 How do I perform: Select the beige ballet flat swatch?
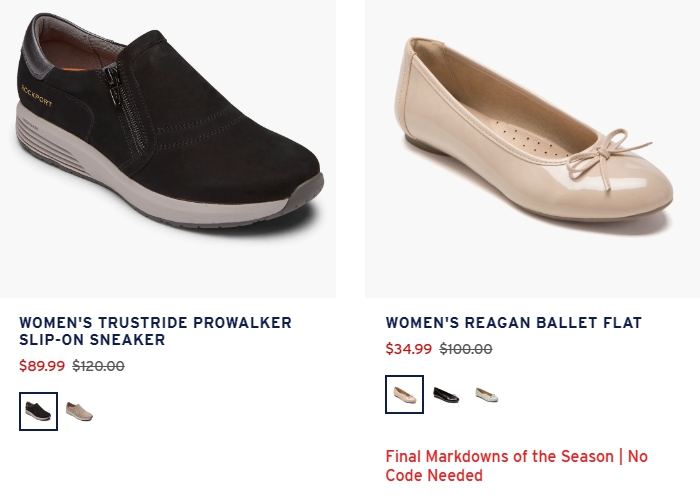(x=404, y=395)
